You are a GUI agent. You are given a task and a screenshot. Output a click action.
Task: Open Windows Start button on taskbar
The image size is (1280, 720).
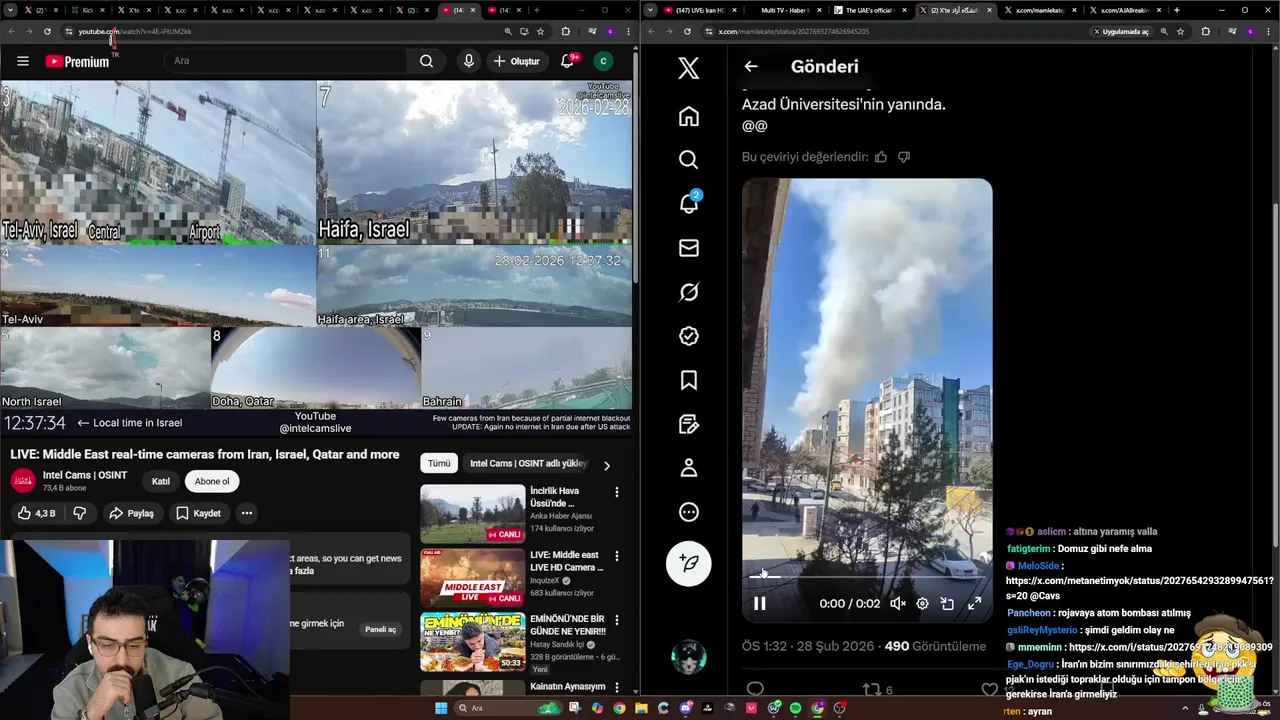click(441, 708)
